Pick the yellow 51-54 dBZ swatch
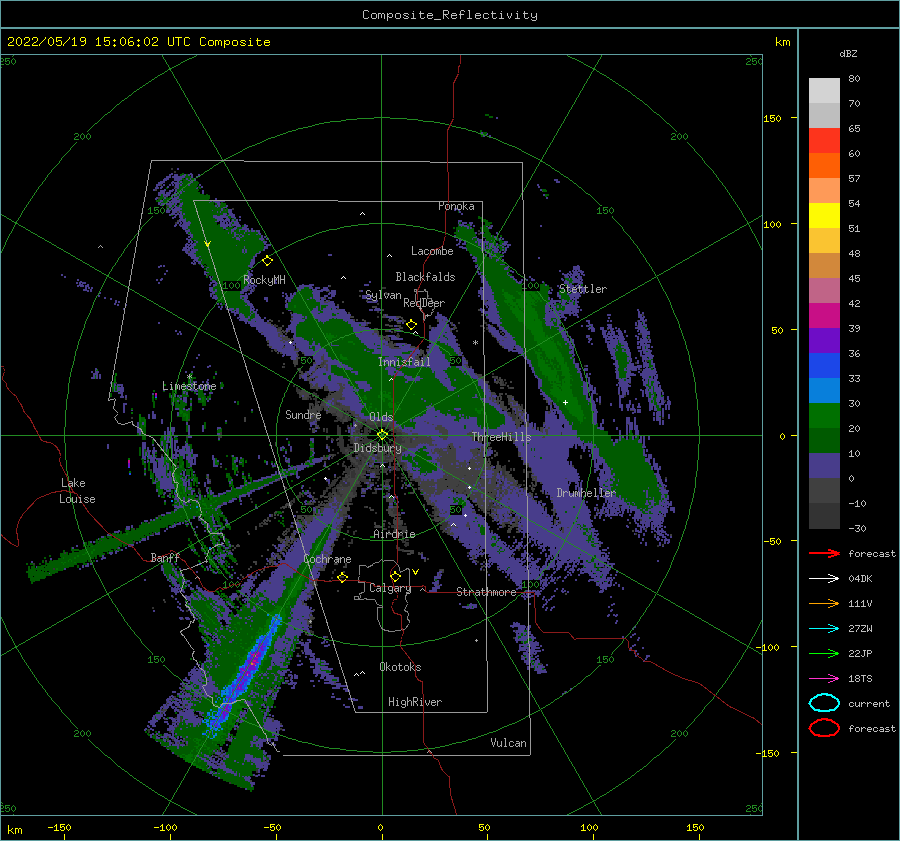Viewport: 900px width, 841px height. (x=824, y=216)
